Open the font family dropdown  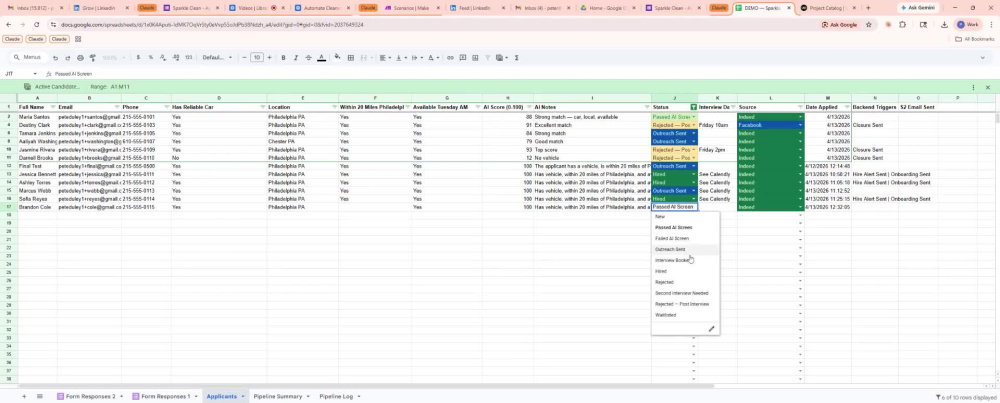[x=217, y=57]
